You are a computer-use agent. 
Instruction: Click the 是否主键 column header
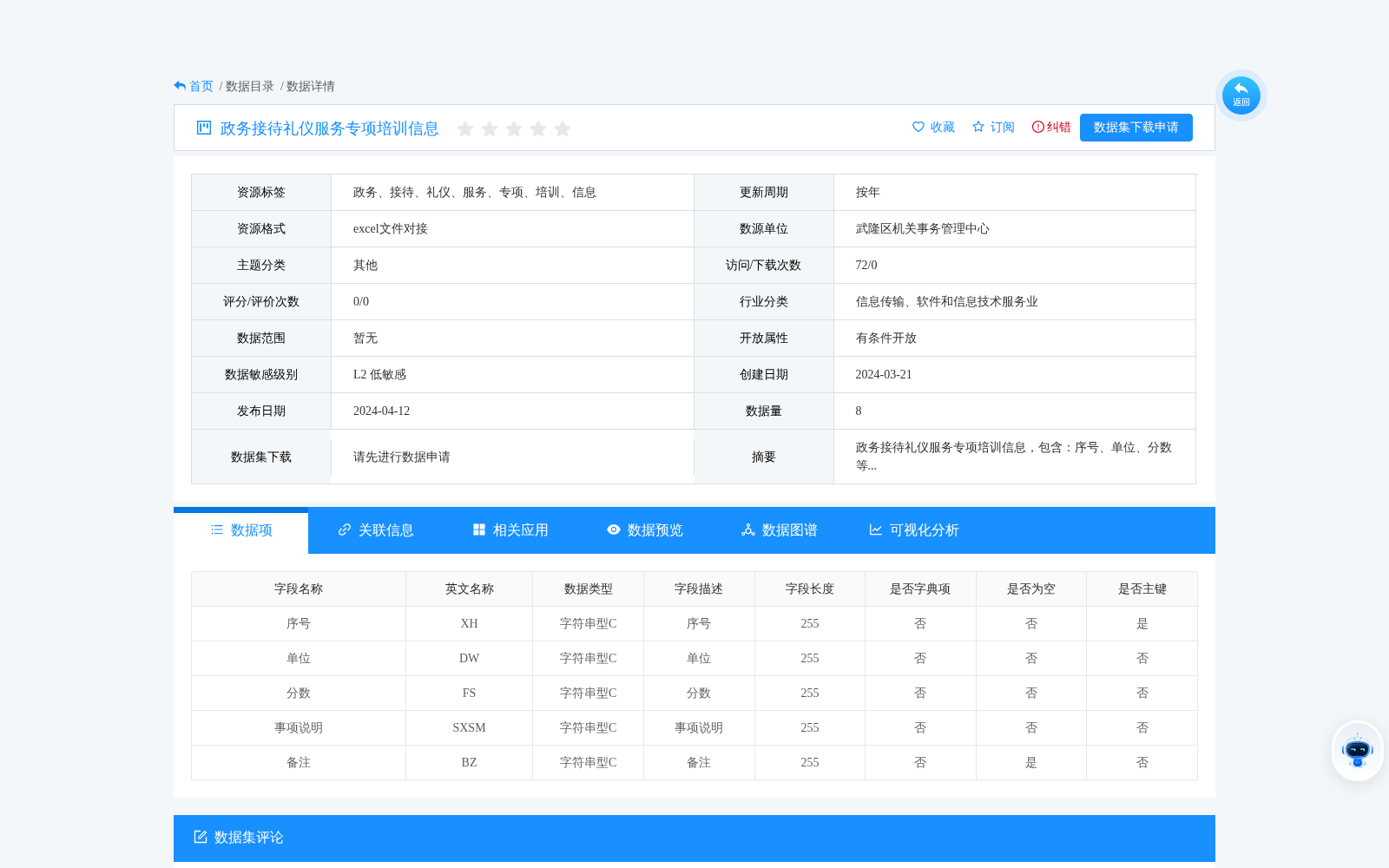click(x=1142, y=589)
